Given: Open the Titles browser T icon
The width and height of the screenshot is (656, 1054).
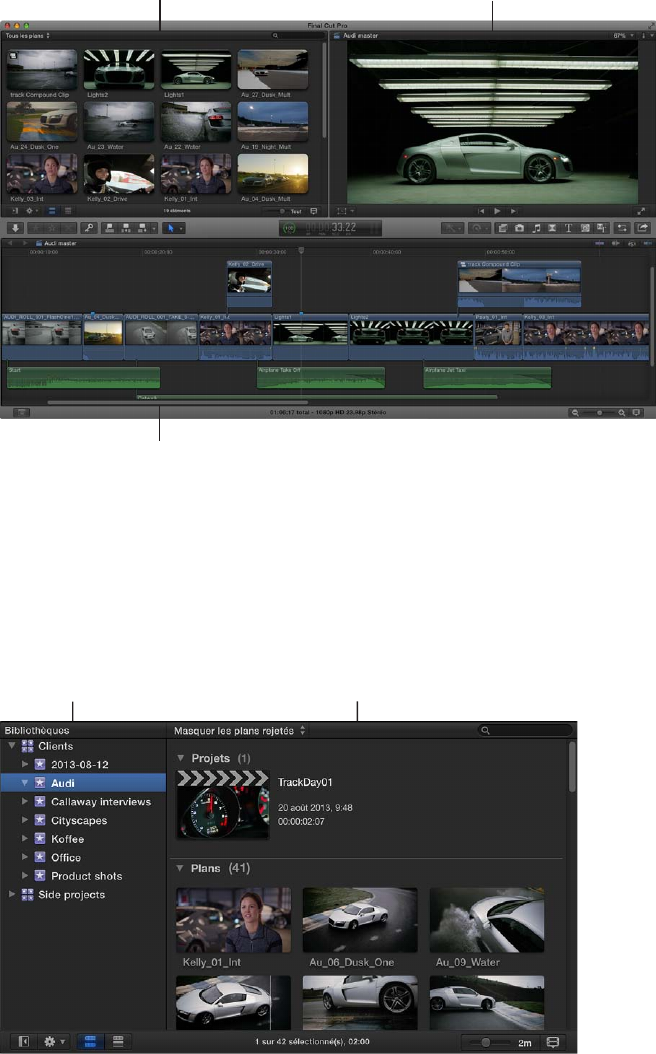Looking at the screenshot, I should tap(568, 228).
